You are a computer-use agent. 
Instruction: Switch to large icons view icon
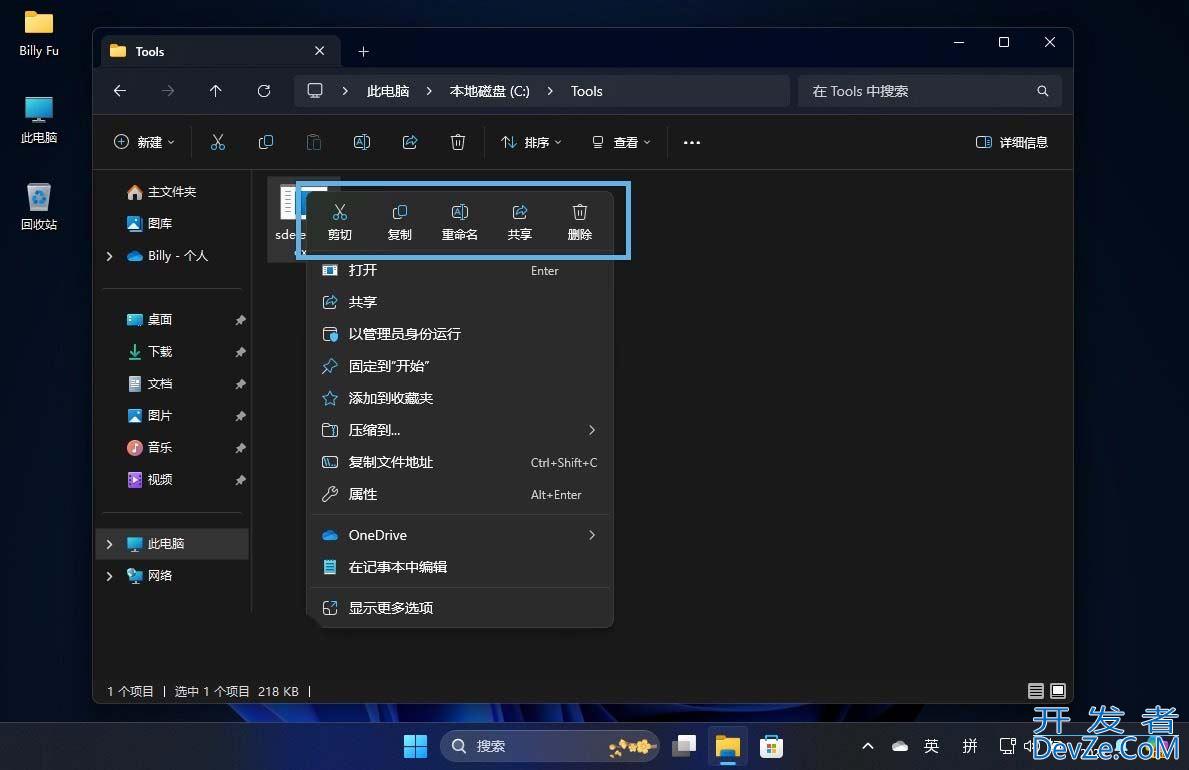point(1058,691)
